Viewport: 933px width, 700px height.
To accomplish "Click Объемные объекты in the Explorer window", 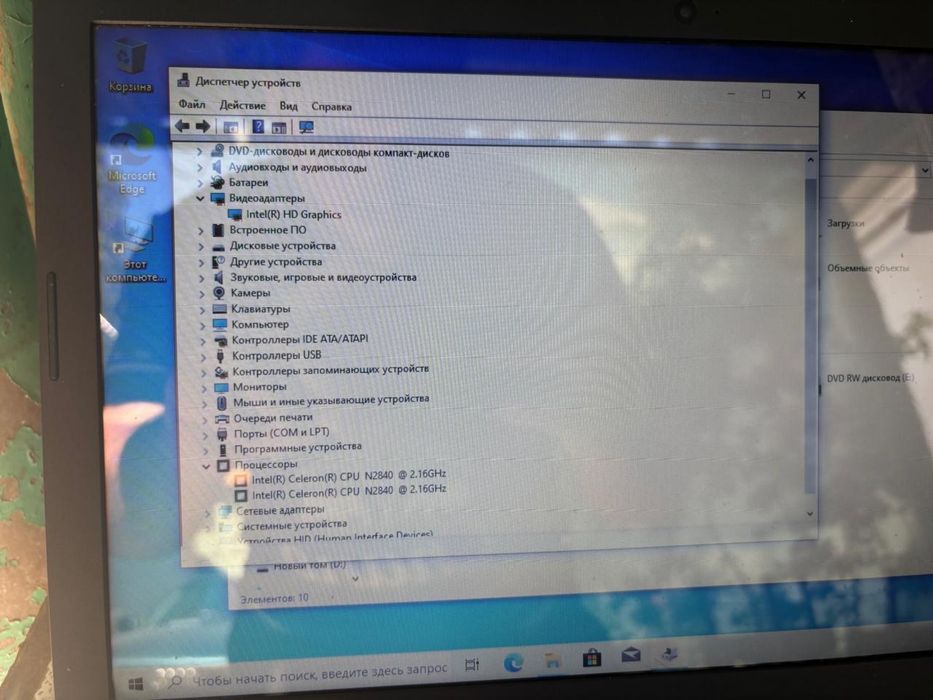I will click(x=868, y=268).
